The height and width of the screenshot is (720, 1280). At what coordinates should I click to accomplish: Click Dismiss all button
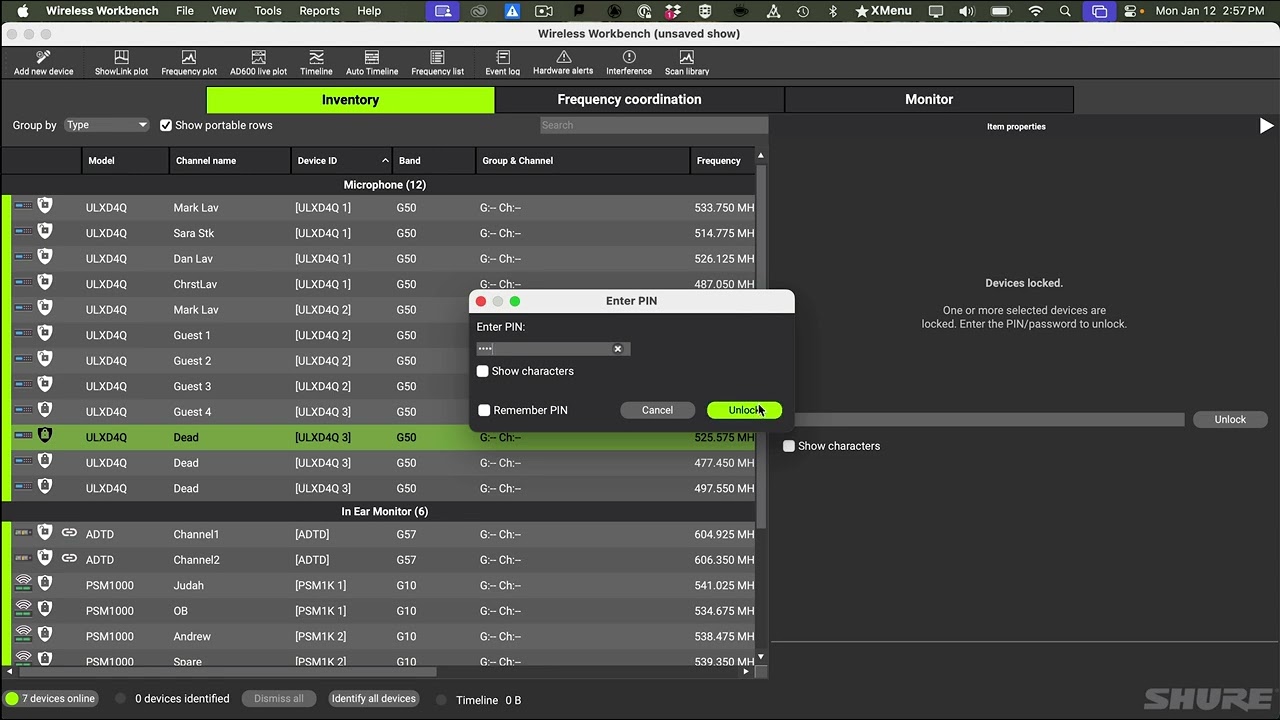(x=279, y=698)
